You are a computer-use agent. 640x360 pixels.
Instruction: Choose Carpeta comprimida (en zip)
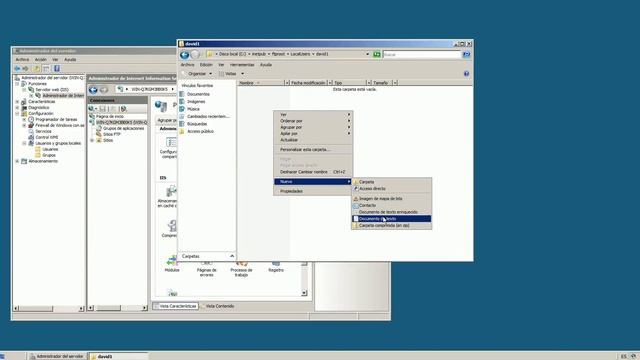tap(391, 225)
